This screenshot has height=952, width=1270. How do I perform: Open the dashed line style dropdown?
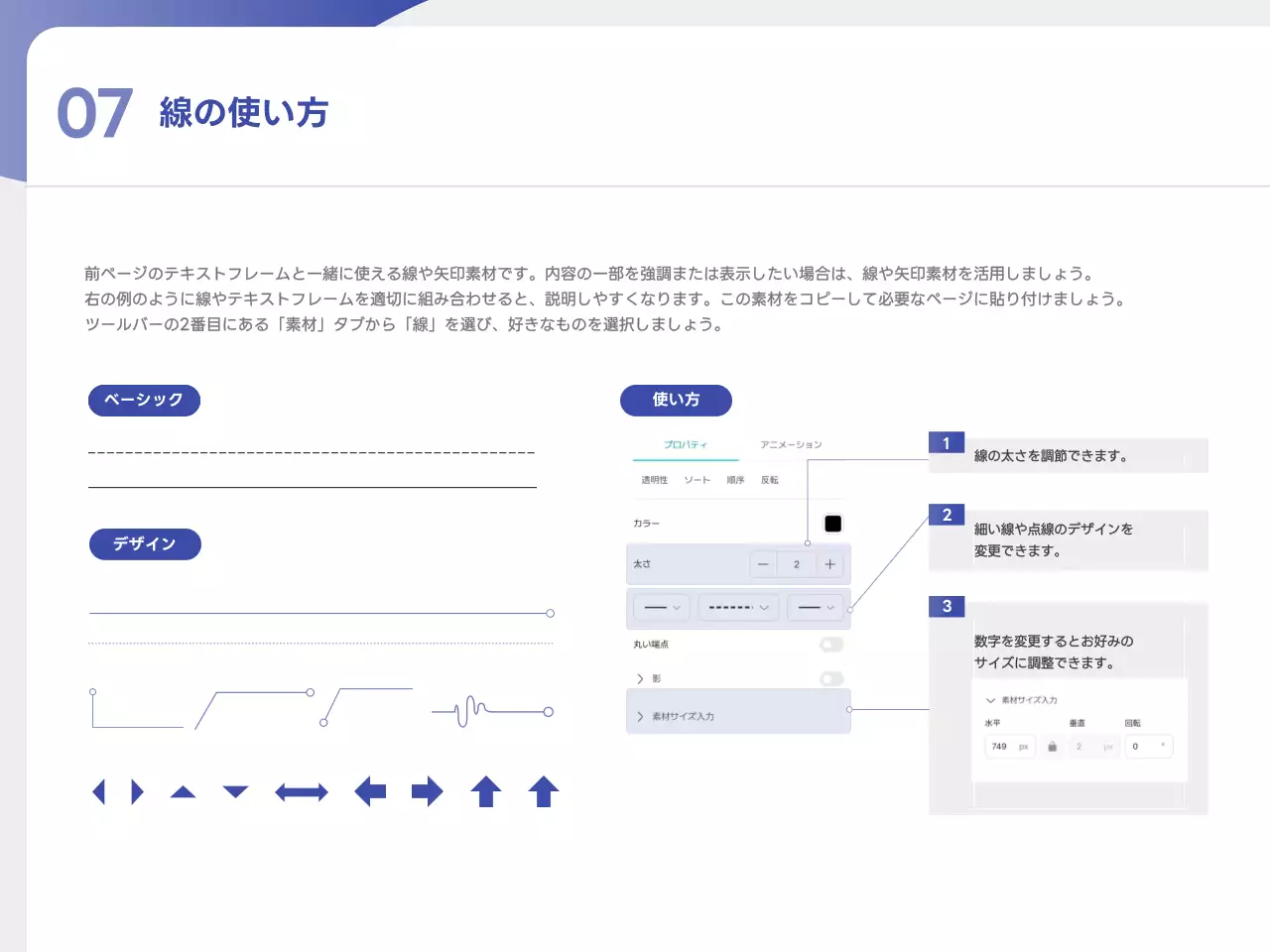pos(739,607)
